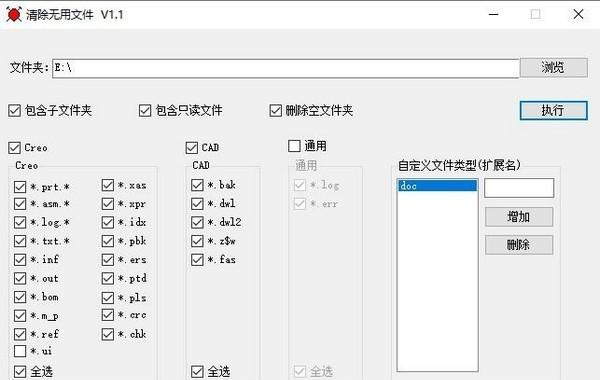
Task: Toggle the *.fas checkbox
Action: click(x=197, y=260)
